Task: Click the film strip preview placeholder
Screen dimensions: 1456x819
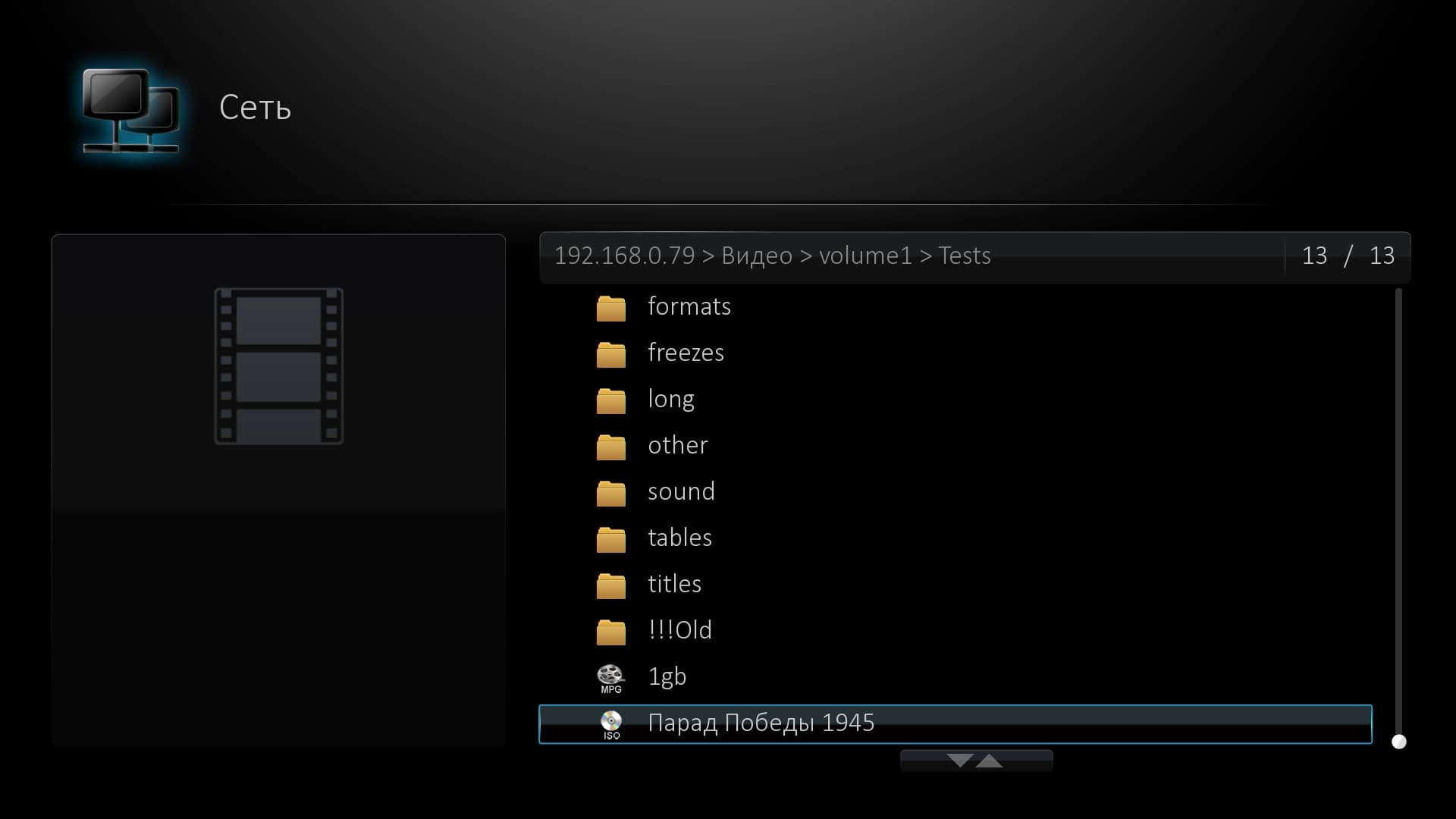Action: tap(278, 366)
